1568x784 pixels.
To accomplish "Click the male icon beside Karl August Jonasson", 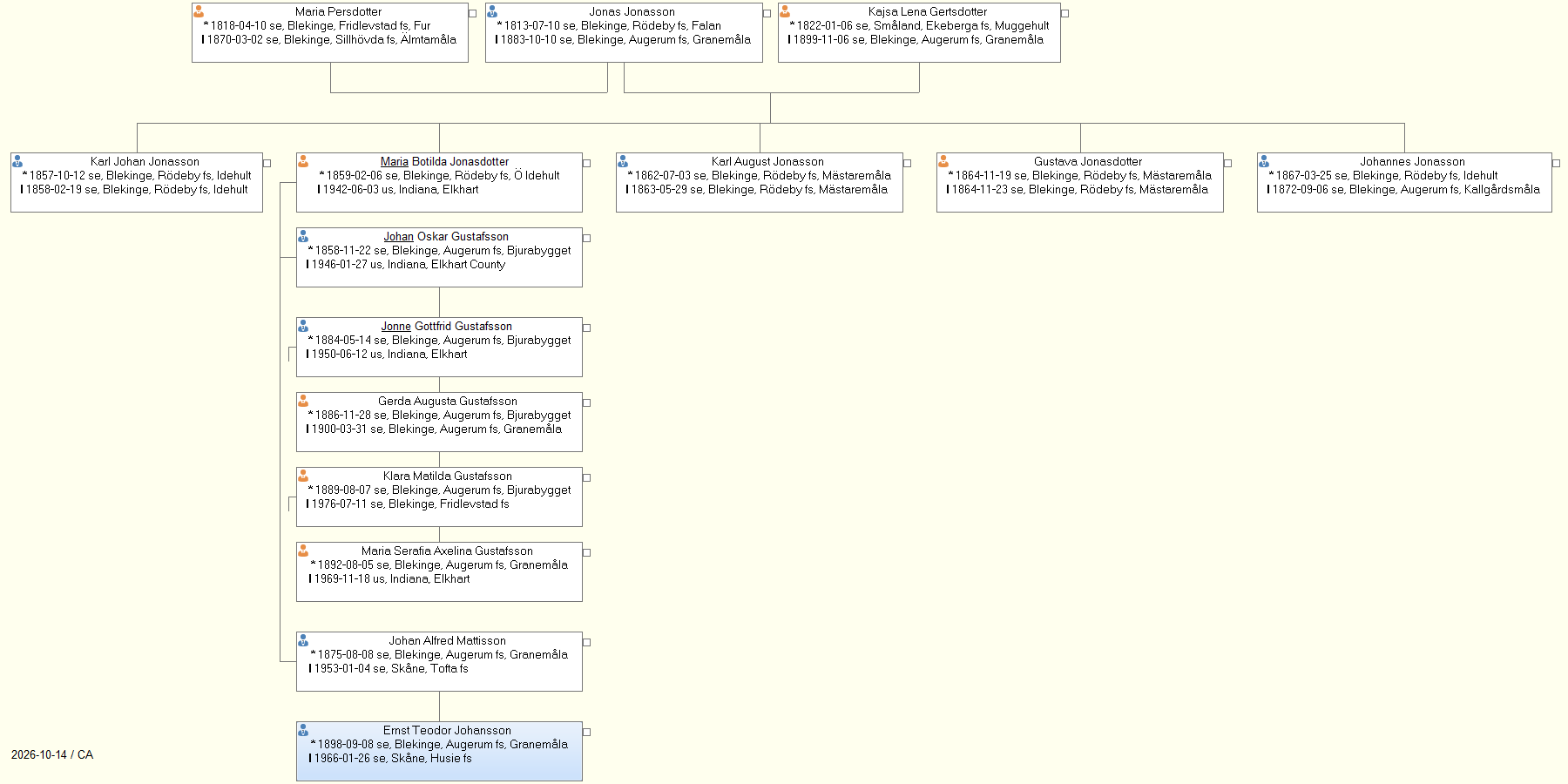I will tap(623, 161).
